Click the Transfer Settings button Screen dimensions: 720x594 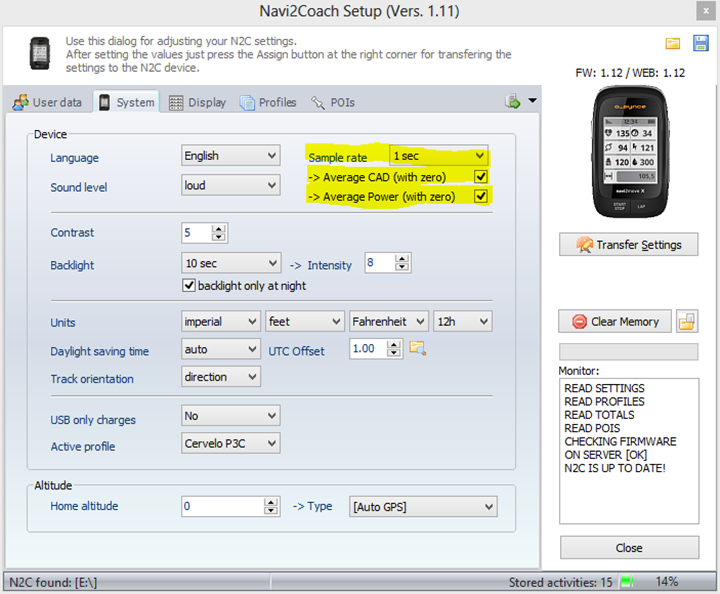(x=629, y=245)
